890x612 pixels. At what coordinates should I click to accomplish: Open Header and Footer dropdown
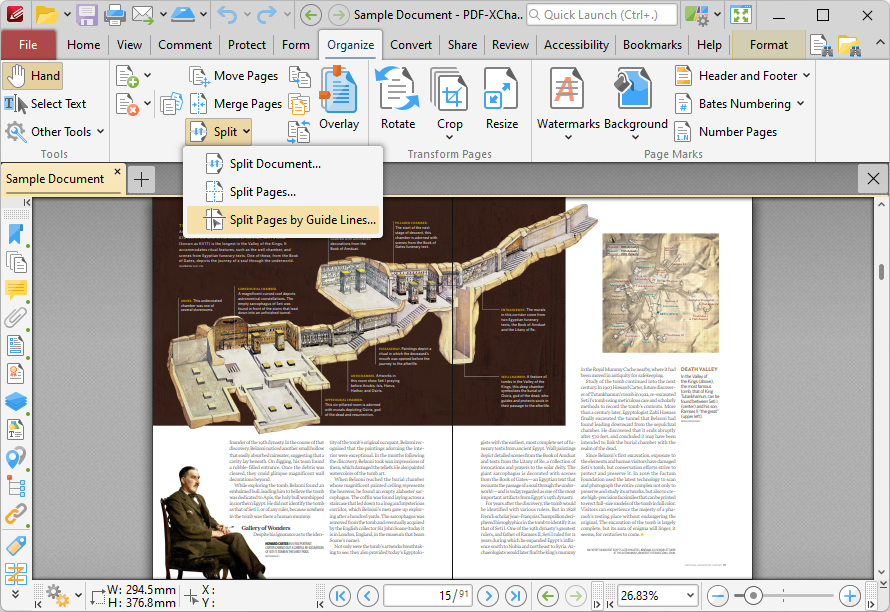point(742,76)
